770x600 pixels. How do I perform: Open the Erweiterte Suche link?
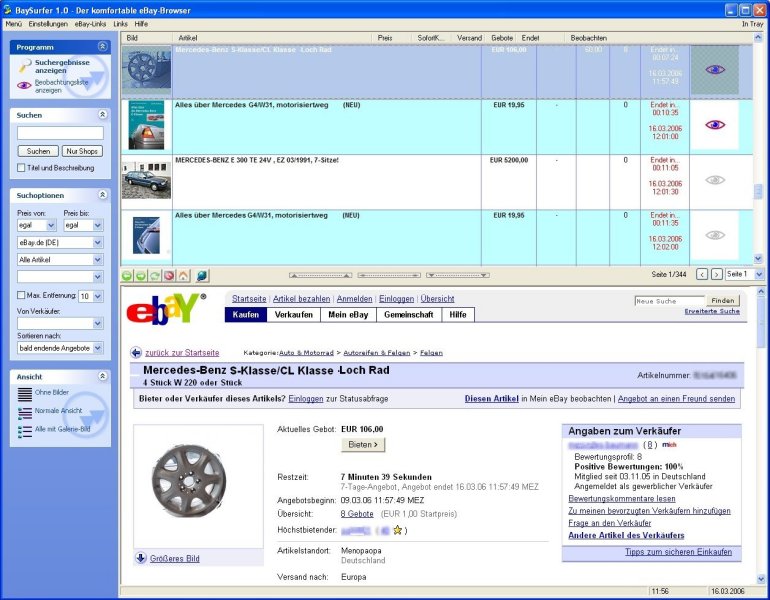coord(712,311)
